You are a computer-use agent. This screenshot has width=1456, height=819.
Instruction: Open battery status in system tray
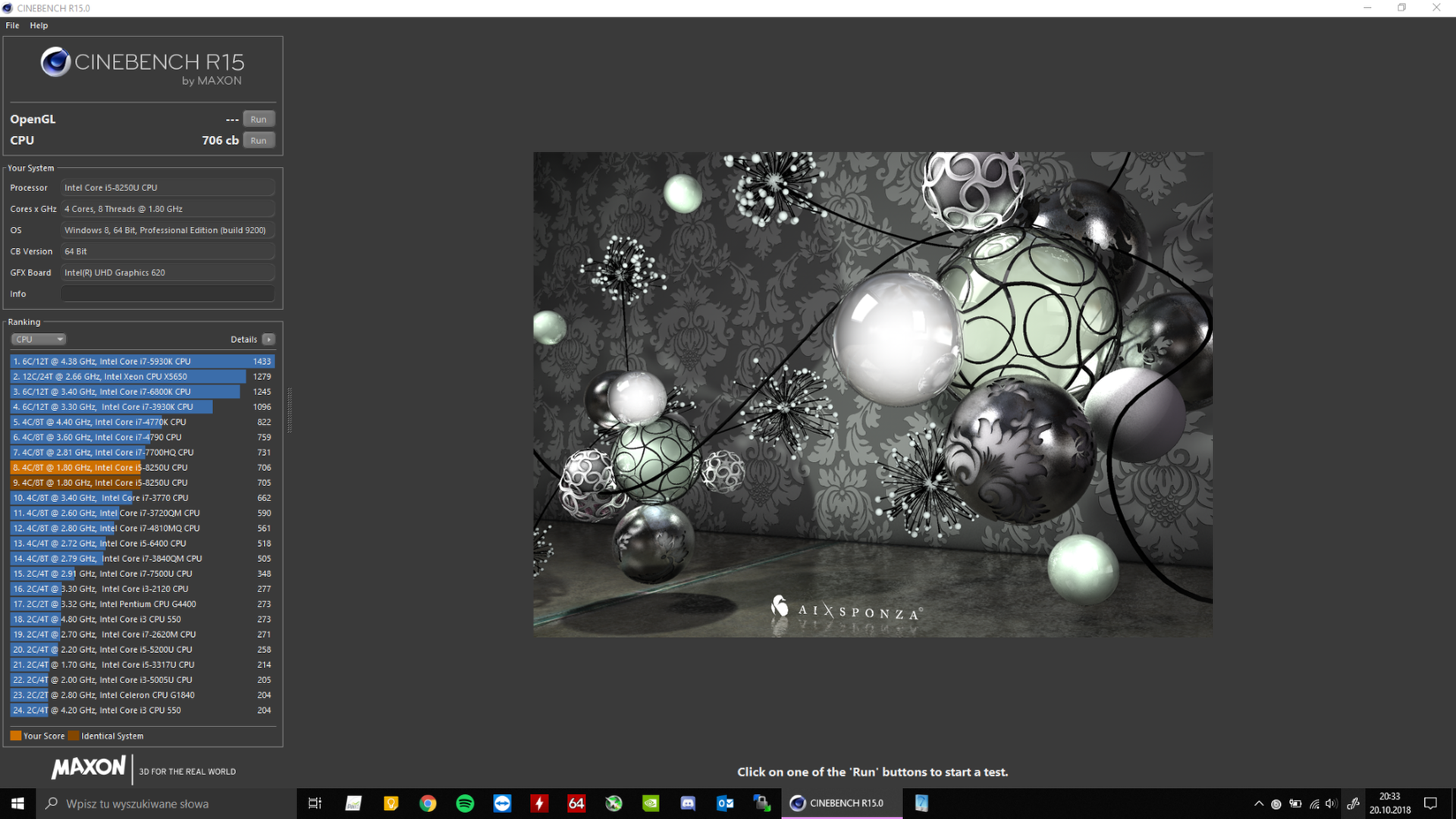pos(1295,804)
